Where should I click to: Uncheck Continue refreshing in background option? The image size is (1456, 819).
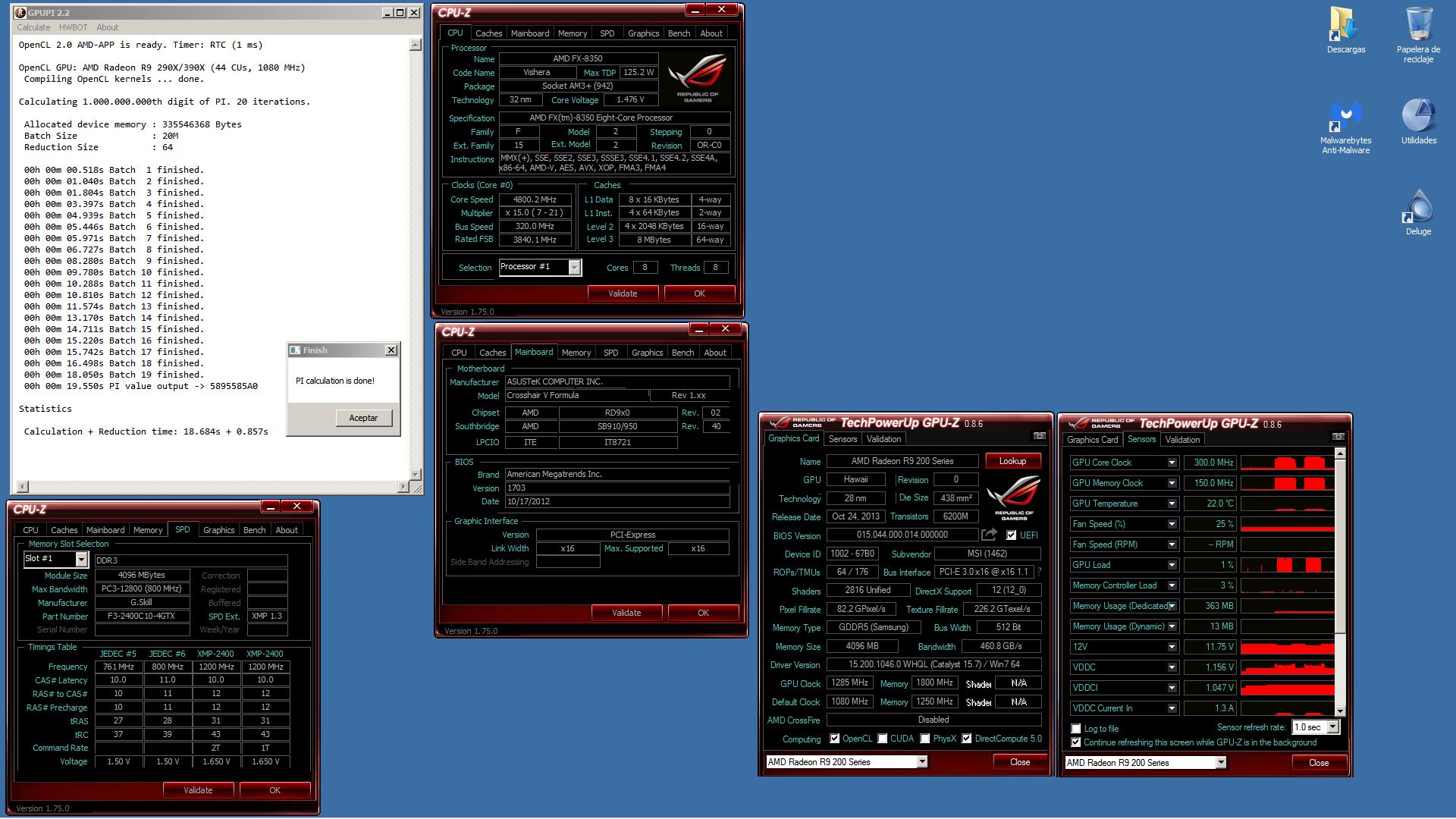pyautogui.click(x=1075, y=742)
